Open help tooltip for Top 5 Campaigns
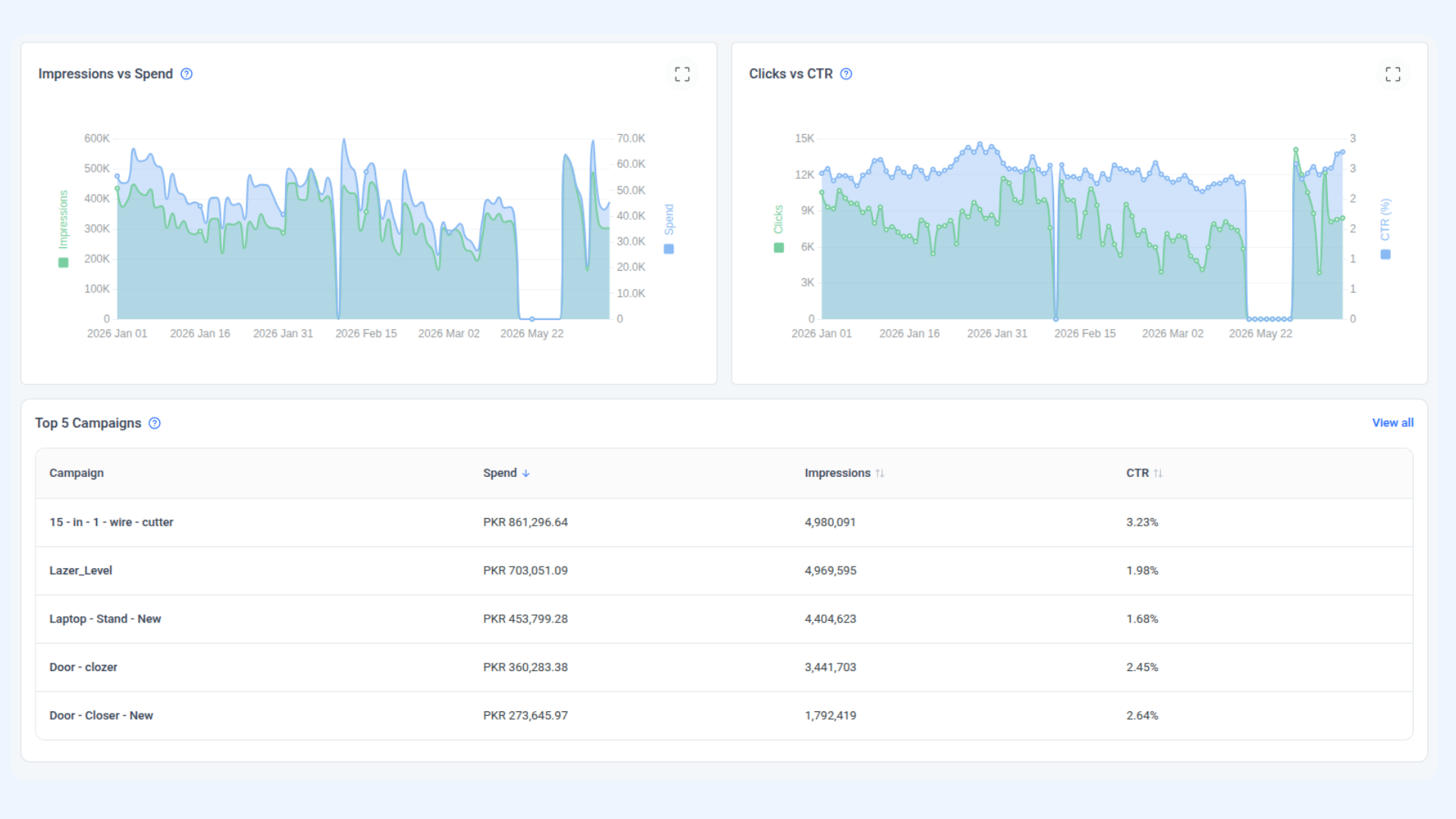The image size is (1456, 819). click(x=155, y=423)
